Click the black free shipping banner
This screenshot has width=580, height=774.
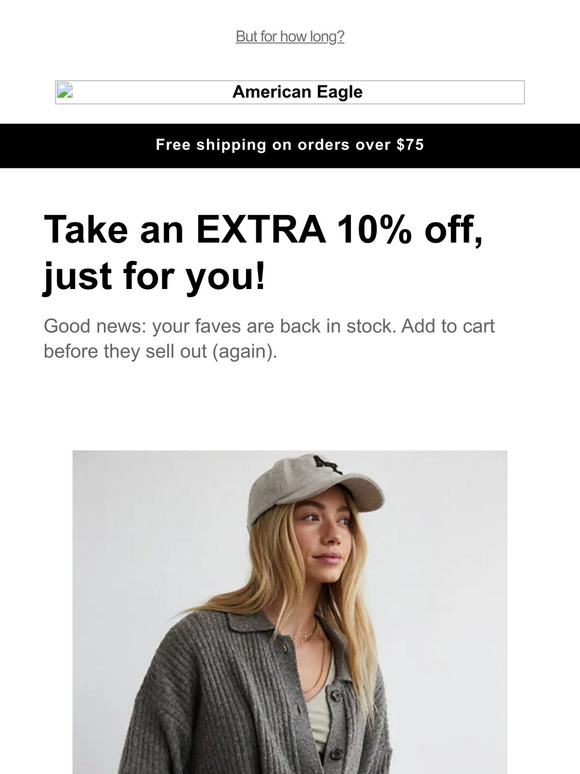pos(290,146)
